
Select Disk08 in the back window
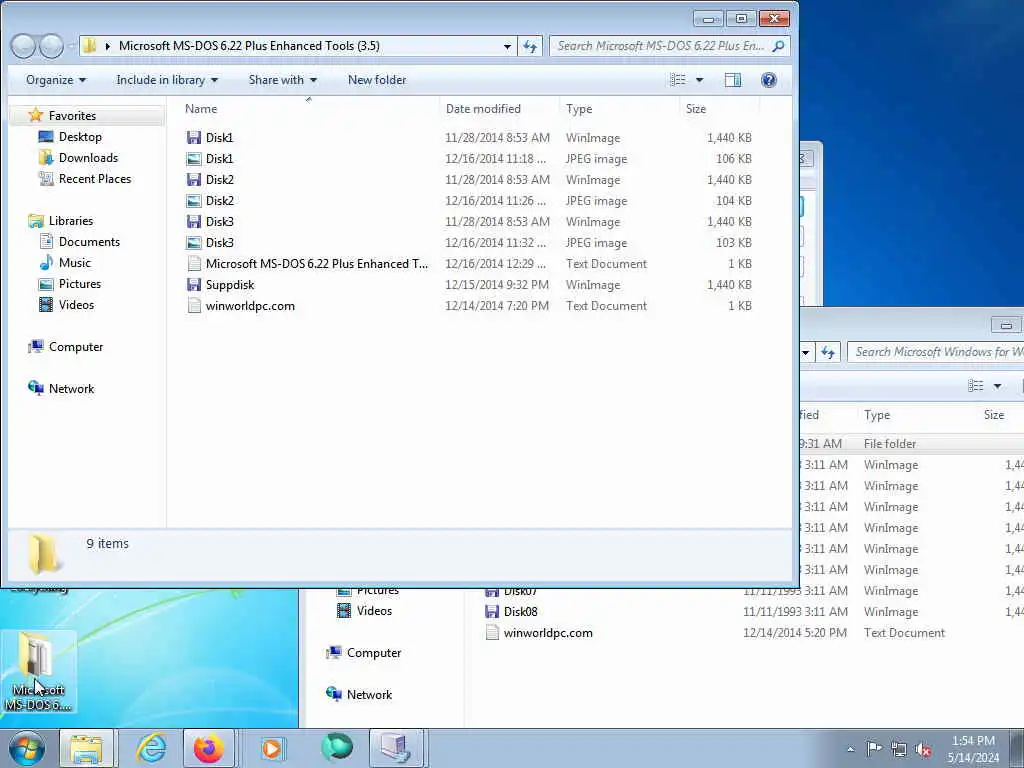tap(520, 612)
